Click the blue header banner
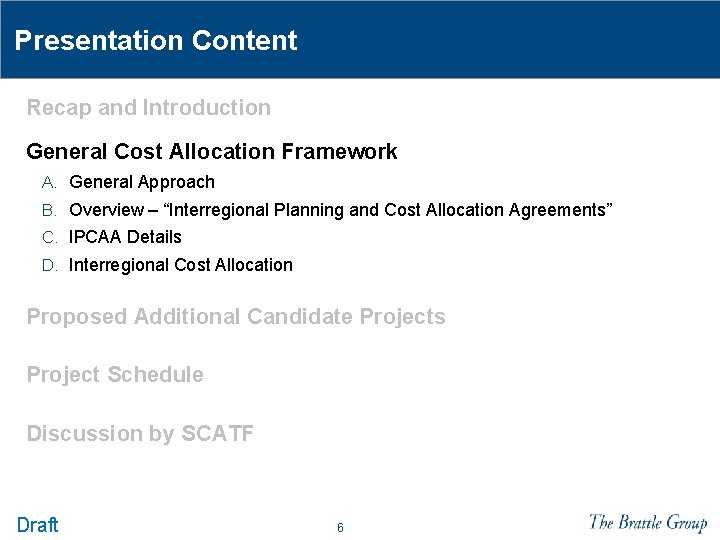Viewport: 720px width, 540px height. point(360,39)
